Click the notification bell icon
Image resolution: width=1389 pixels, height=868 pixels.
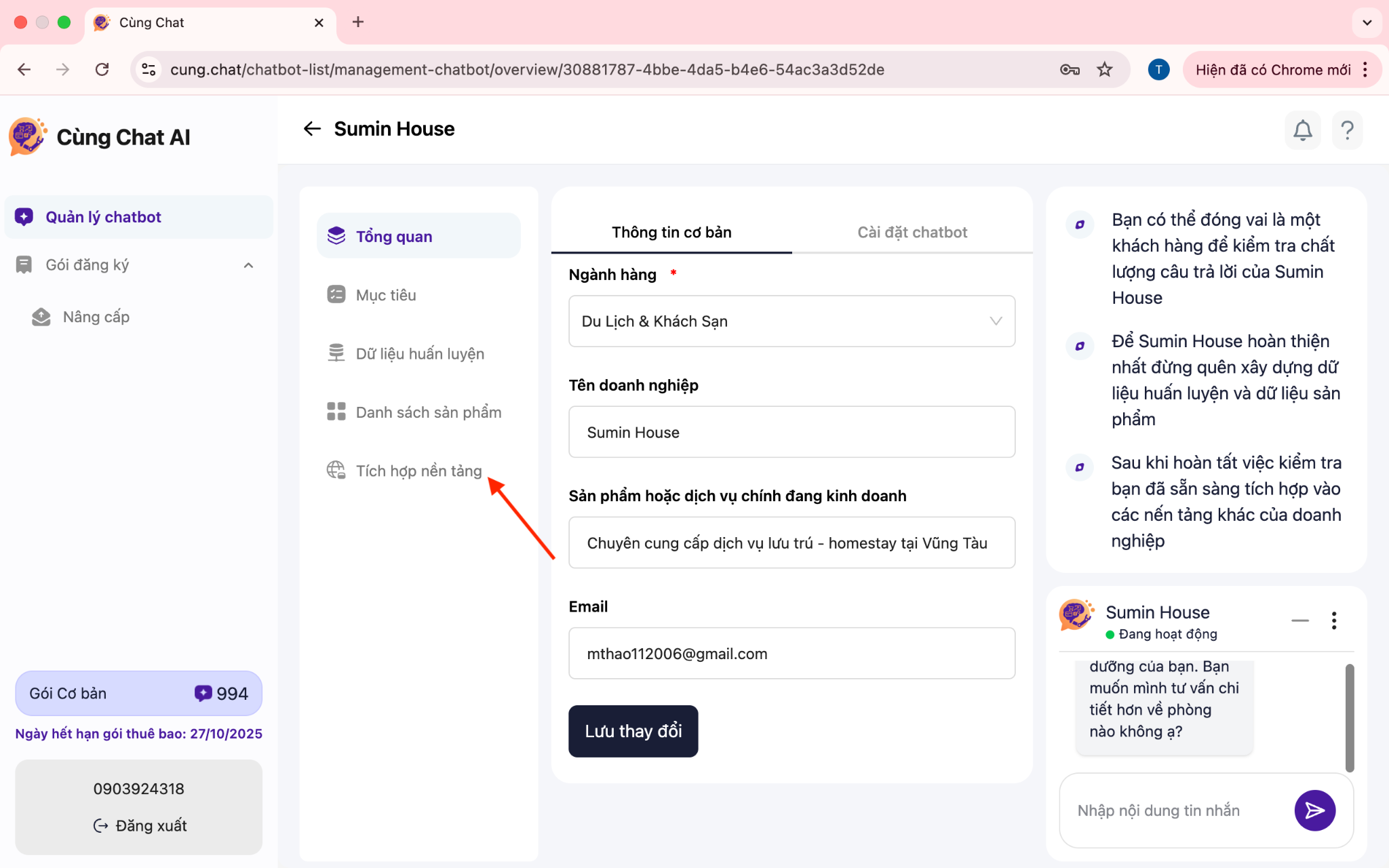coord(1302,130)
